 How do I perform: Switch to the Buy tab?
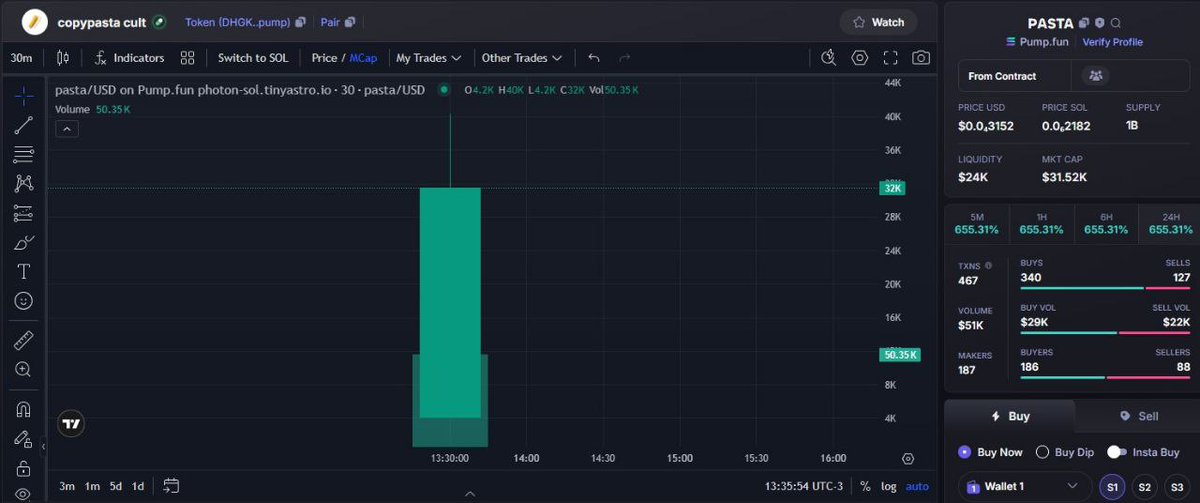tap(1010, 416)
